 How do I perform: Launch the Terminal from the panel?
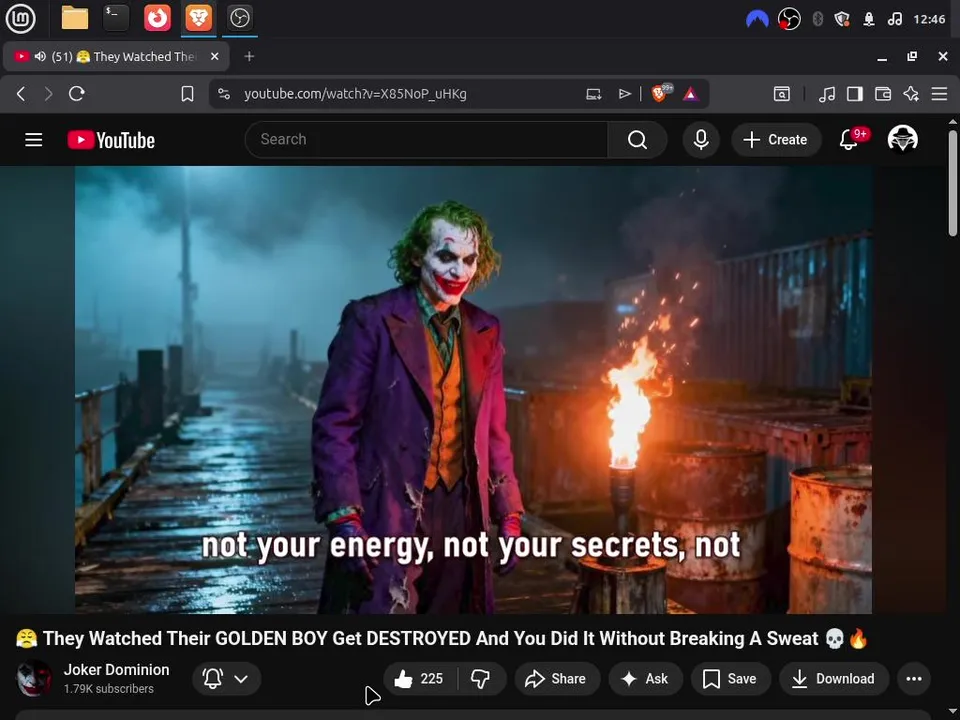[x=116, y=18]
